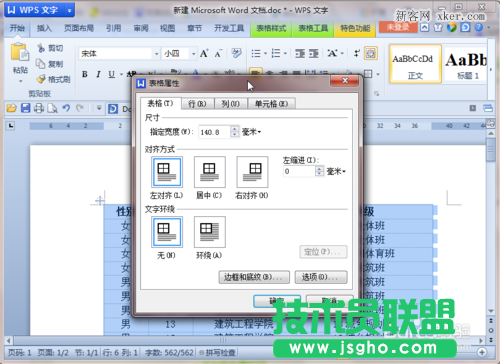Choose left alignment option for table
The width and height of the screenshot is (500, 364).
click(167, 172)
